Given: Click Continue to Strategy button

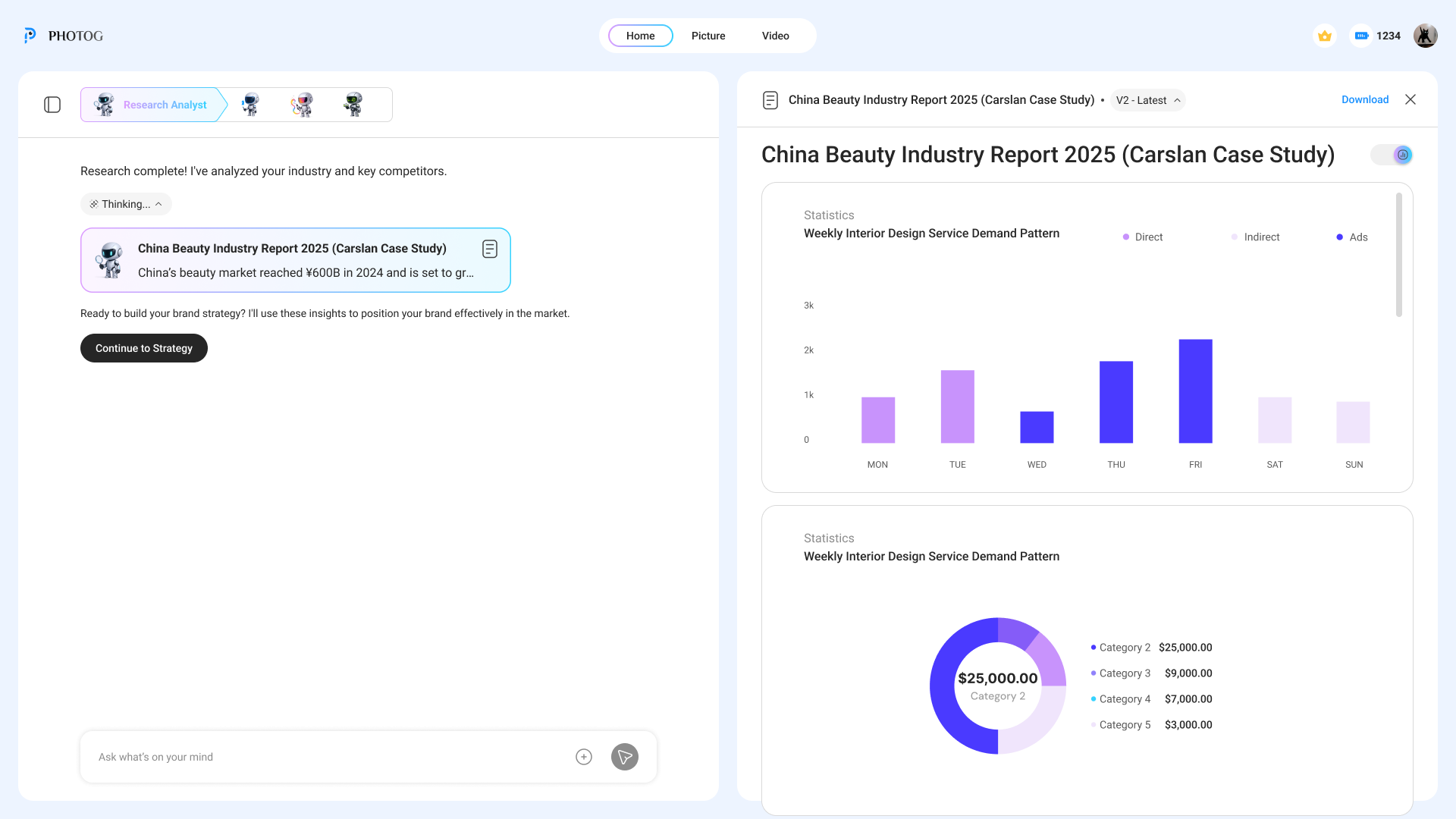Looking at the screenshot, I should click(x=144, y=348).
